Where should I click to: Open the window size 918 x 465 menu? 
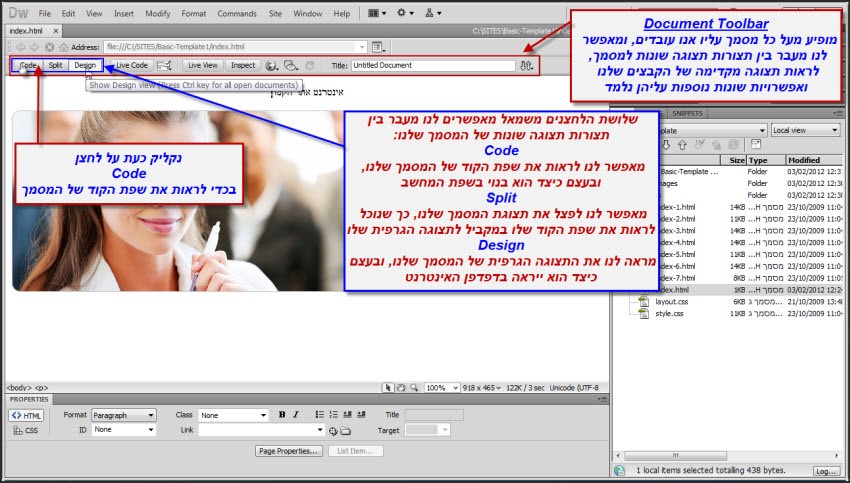[x=482, y=388]
